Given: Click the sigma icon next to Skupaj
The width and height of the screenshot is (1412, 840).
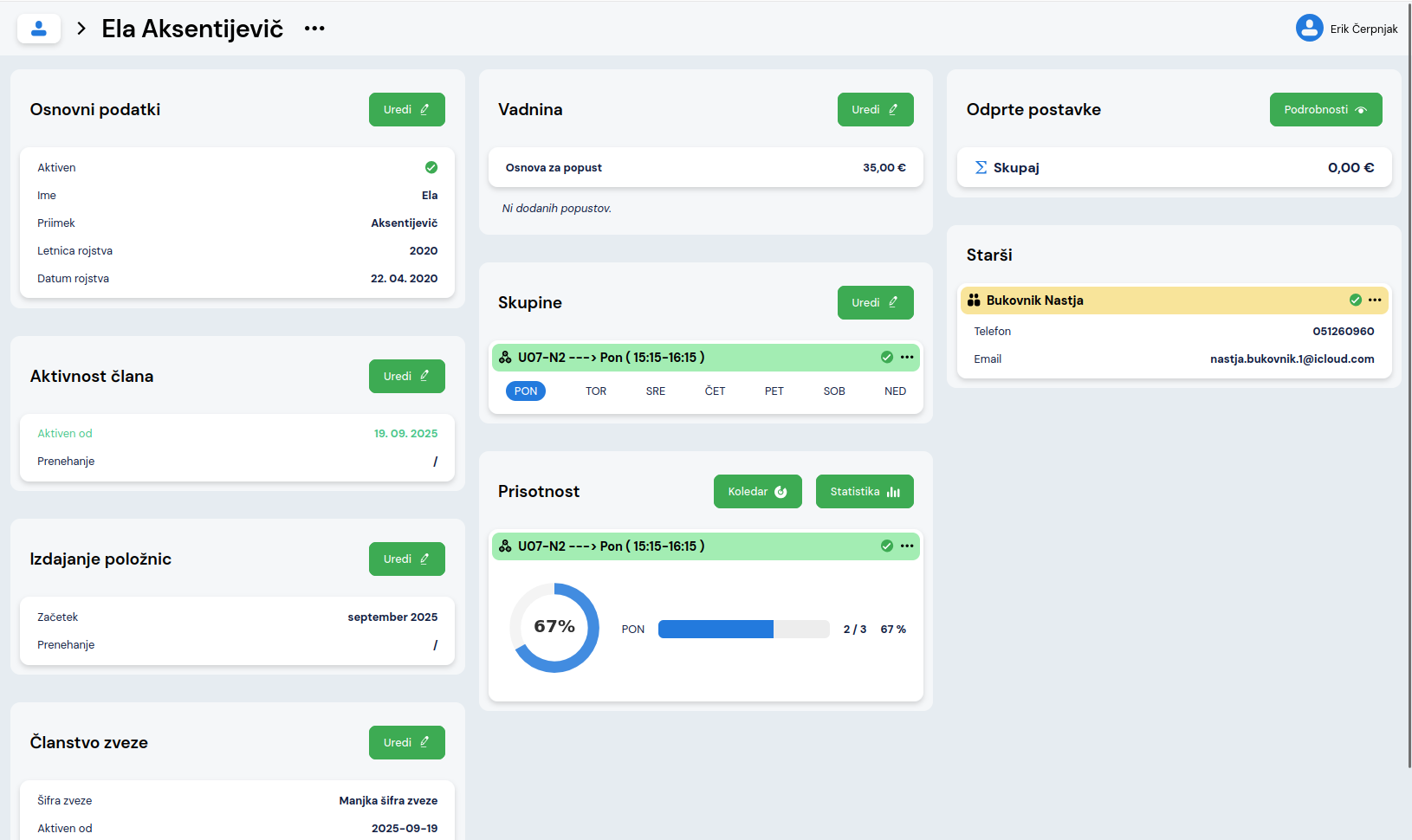Looking at the screenshot, I should coord(981,168).
